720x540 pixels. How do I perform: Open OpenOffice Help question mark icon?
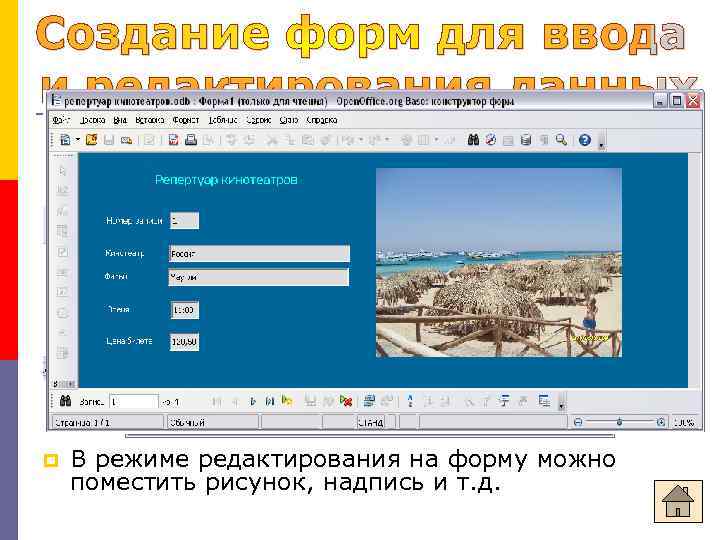point(585,140)
